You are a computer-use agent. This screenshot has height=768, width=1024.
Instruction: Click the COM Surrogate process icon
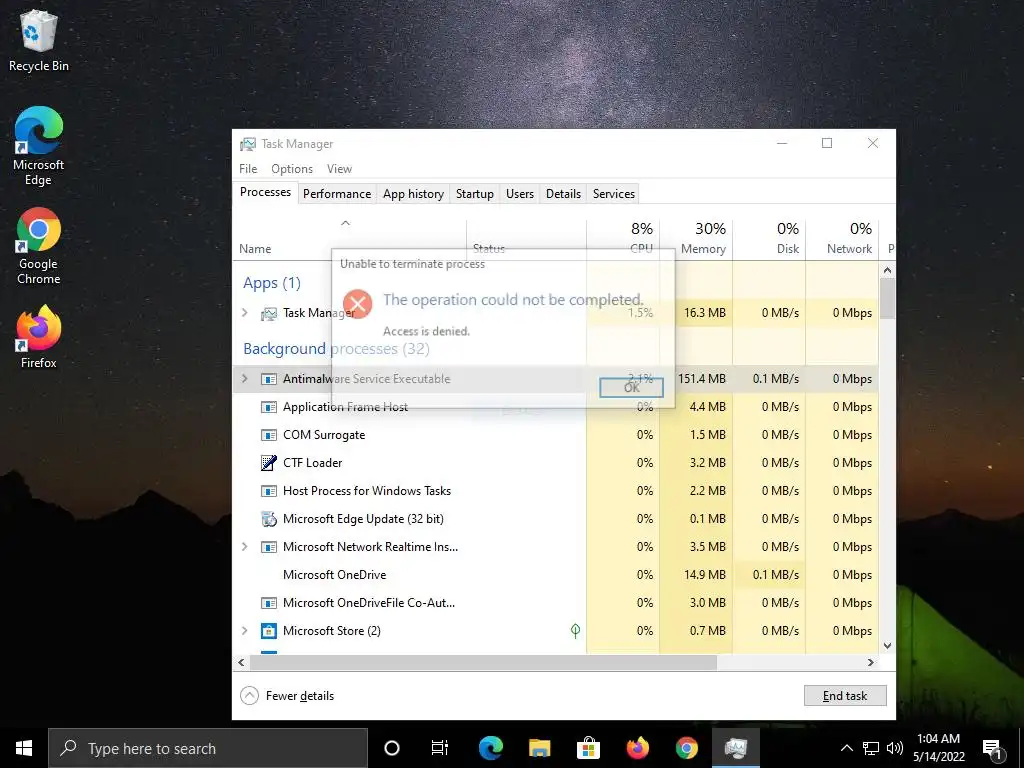(268, 435)
